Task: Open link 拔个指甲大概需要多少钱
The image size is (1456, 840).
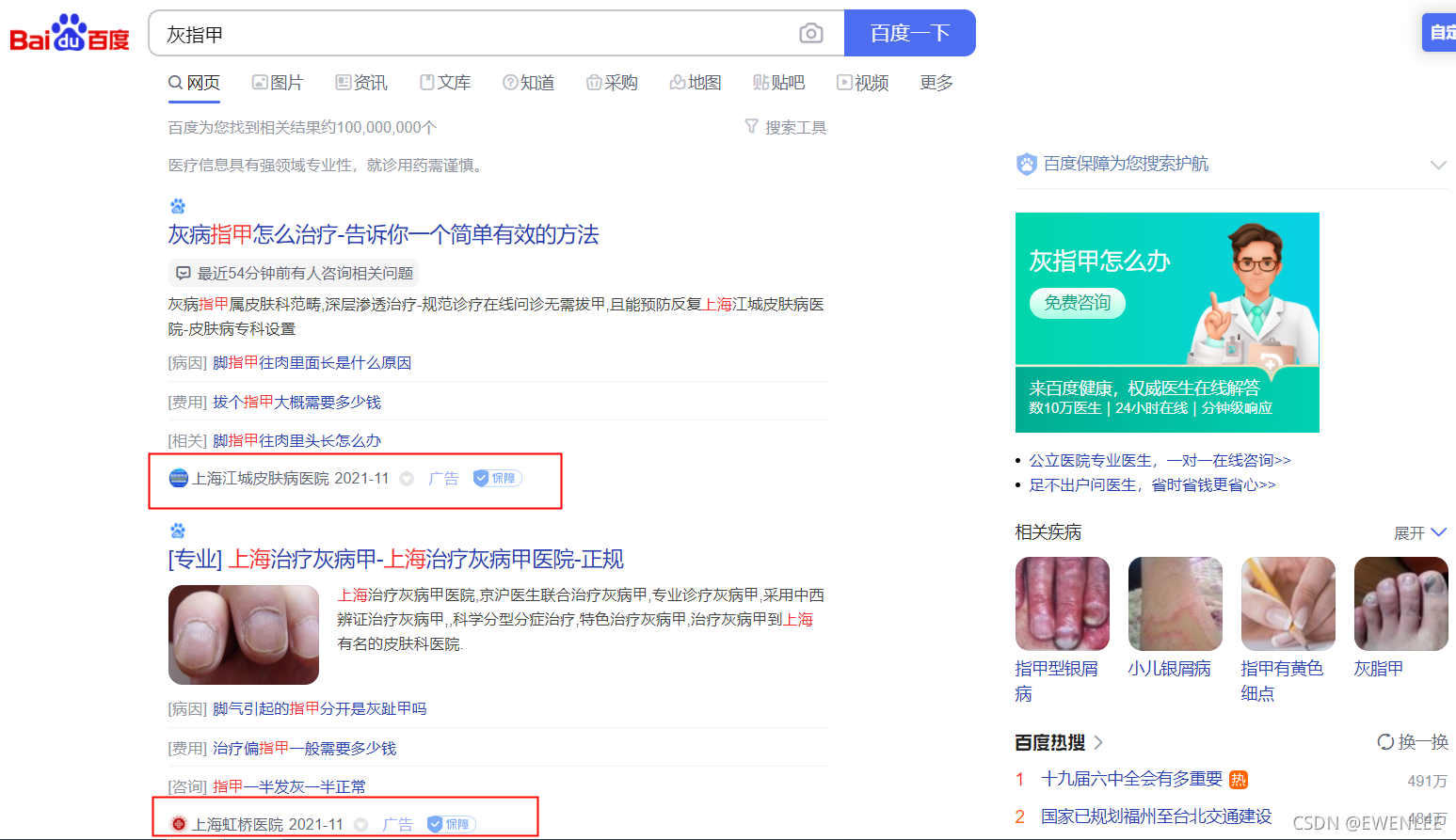Action: 297,402
